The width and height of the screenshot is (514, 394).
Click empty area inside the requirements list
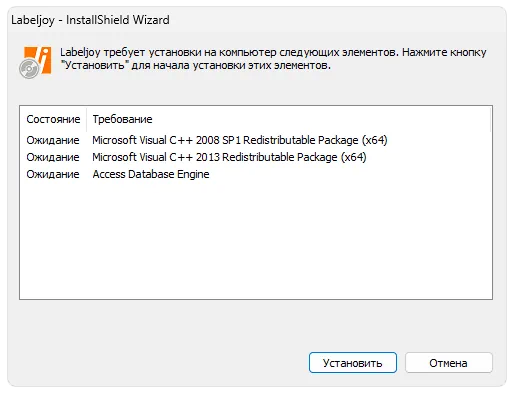(x=256, y=240)
